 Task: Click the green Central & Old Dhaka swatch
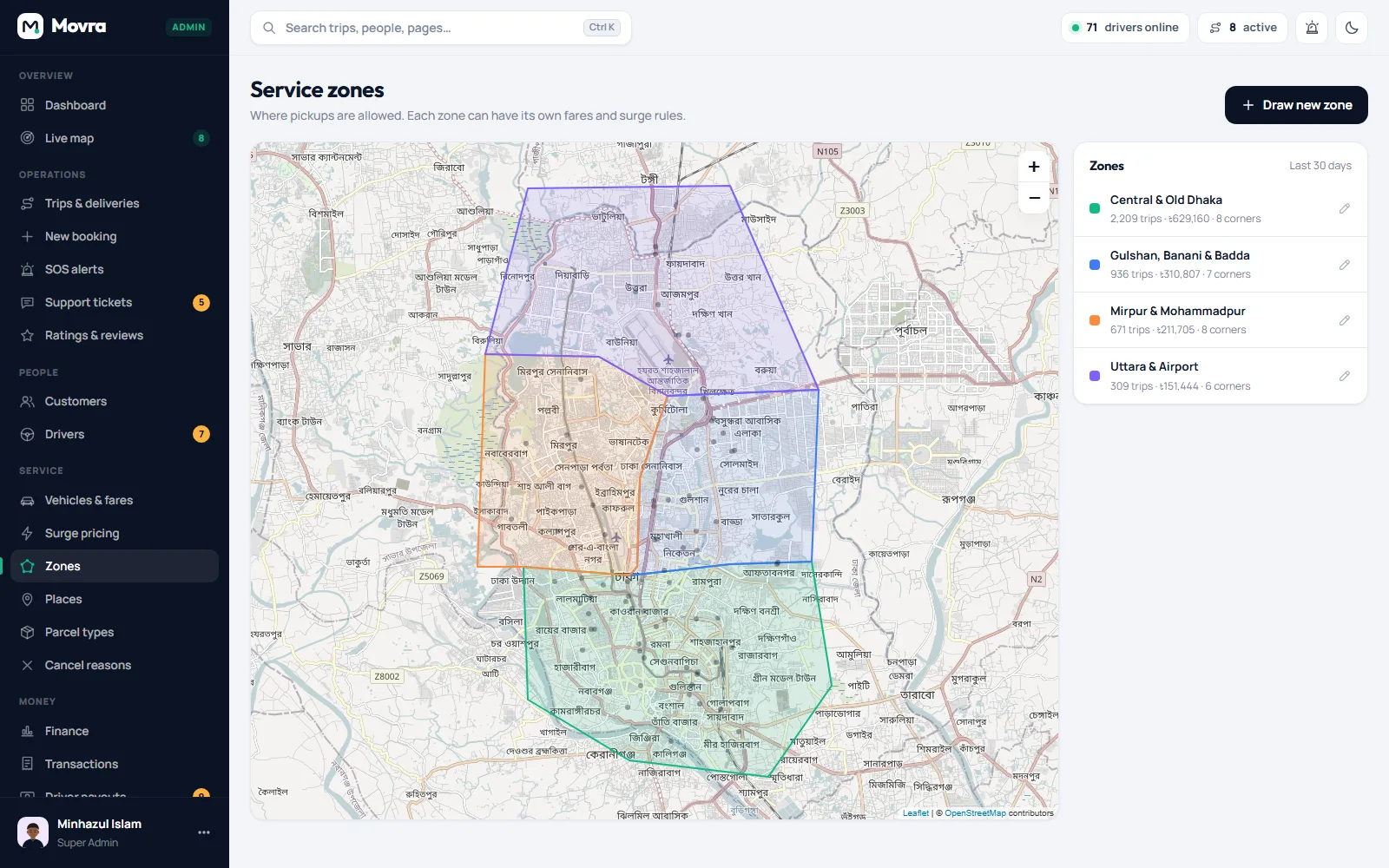pyautogui.click(x=1095, y=208)
